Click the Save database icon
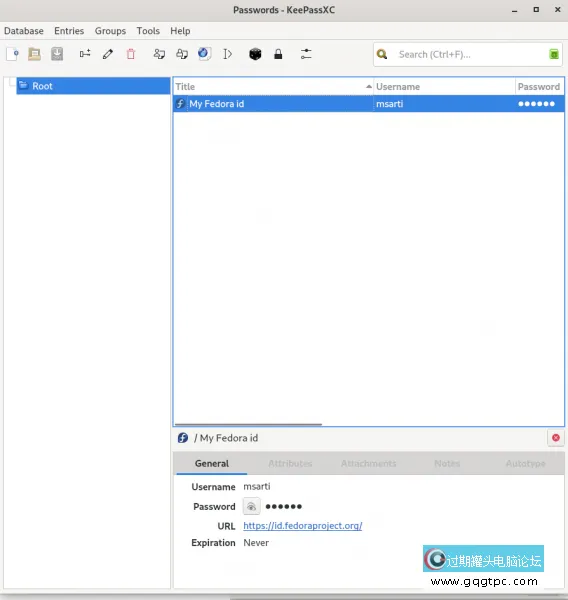Image resolution: width=568 pixels, height=600 pixels. pyautogui.click(x=57, y=54)
